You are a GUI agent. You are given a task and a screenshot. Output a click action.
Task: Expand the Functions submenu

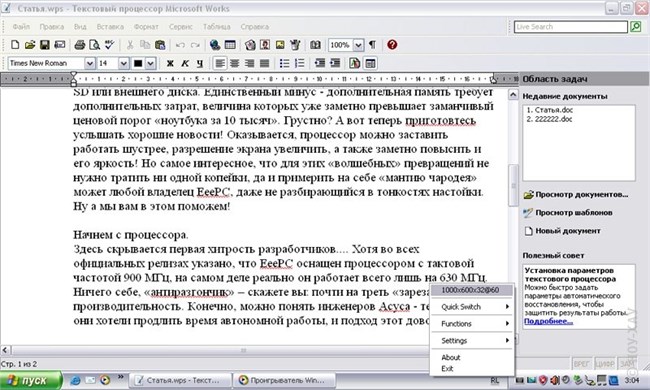coord(473,324)
